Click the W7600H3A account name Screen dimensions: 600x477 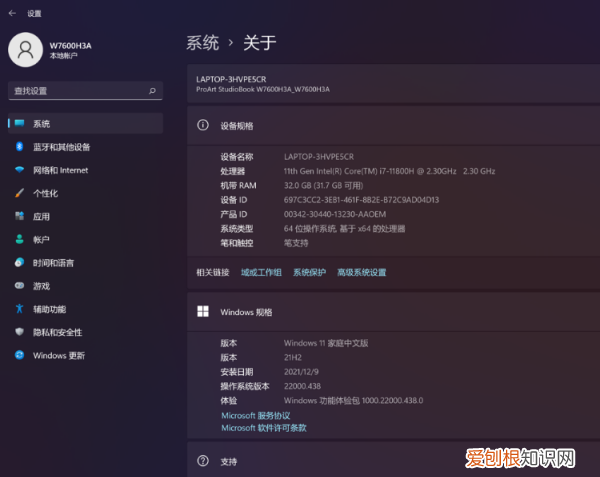coord(70,46)
